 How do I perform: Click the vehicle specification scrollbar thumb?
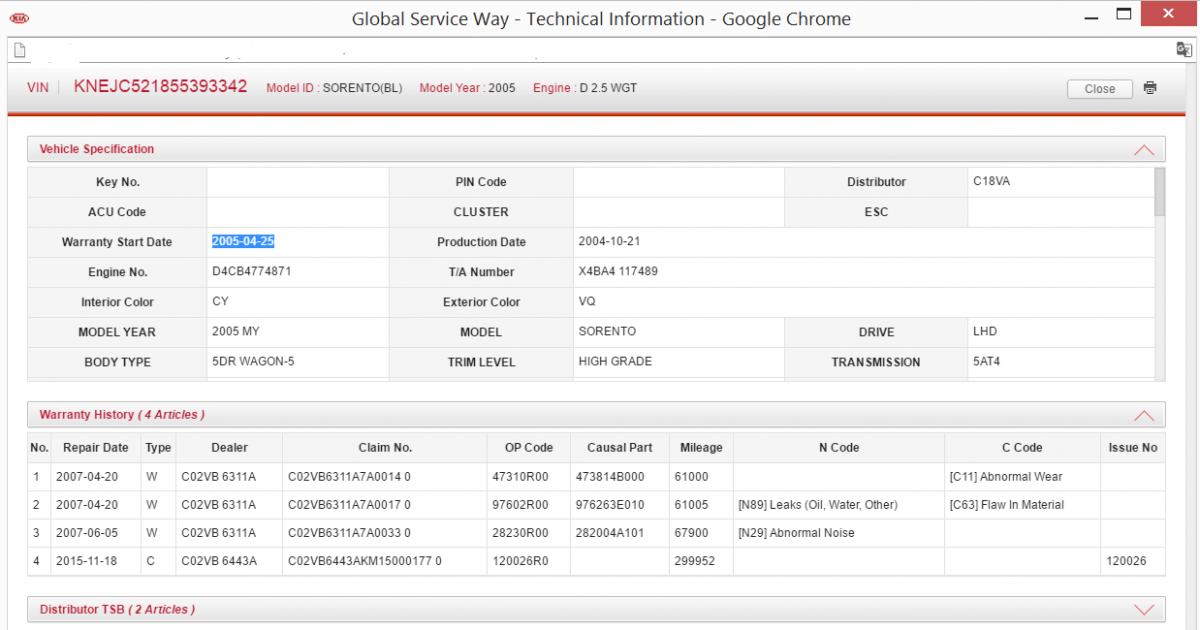point(1160,192)
